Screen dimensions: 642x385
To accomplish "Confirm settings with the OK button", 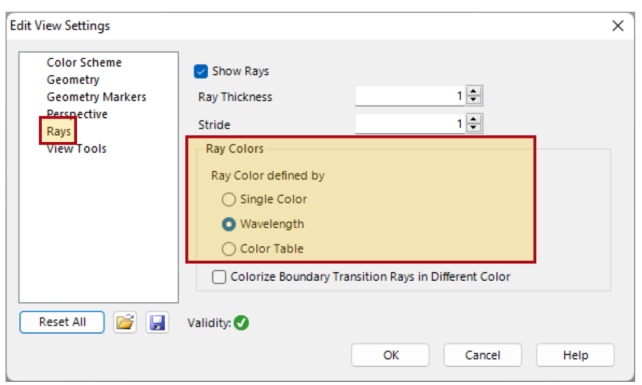I will (x=390, y=355).
